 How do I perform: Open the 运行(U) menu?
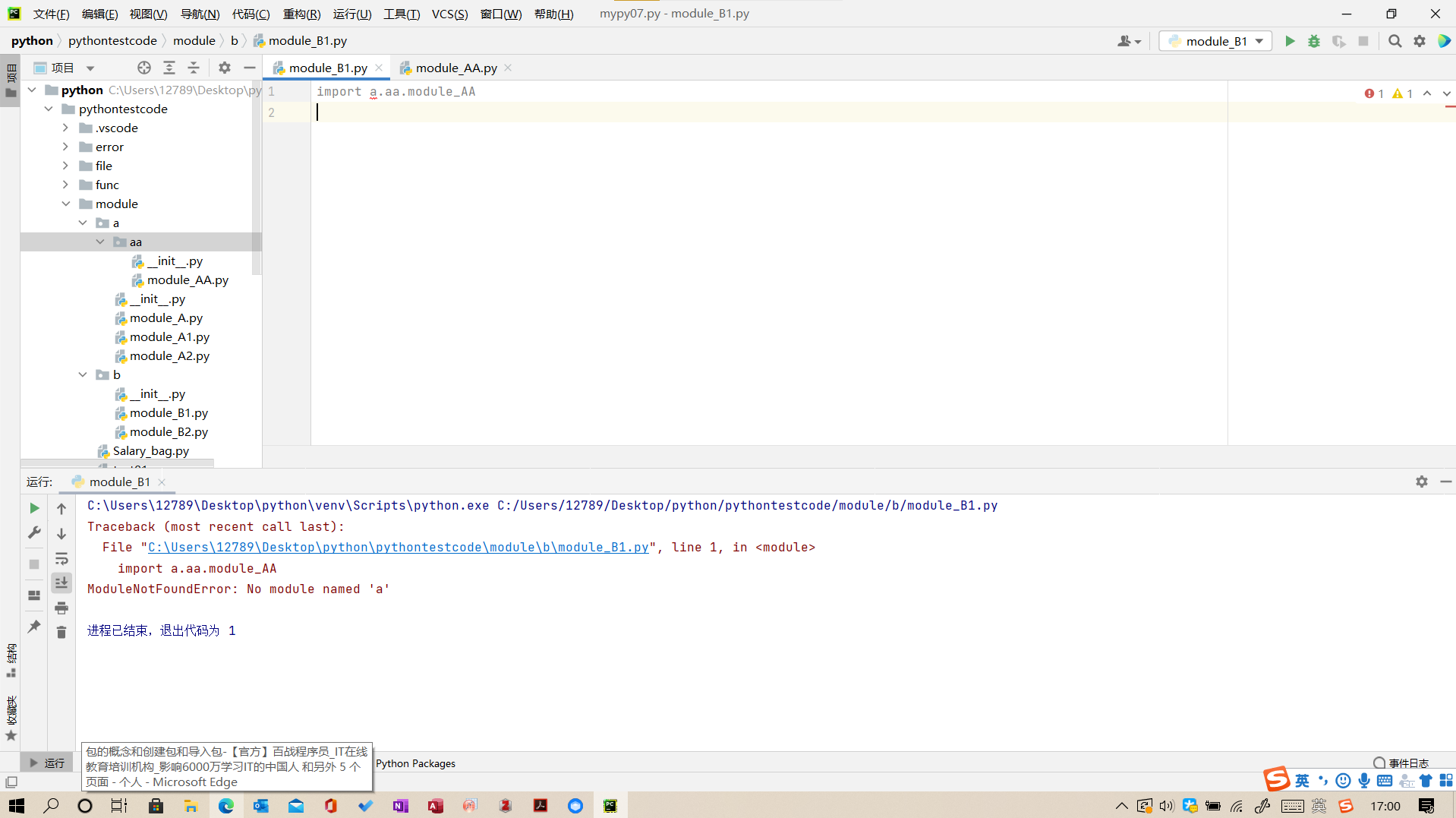(x=351, y=14)
